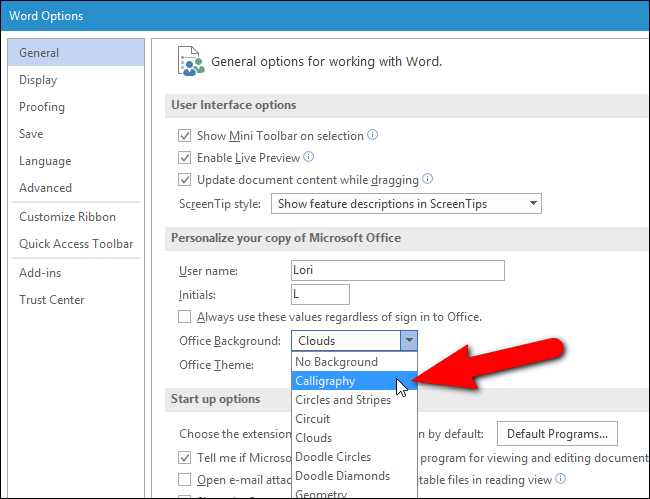Click info icon beside Update document content
The image size is (650, 499).
(427, 179)
